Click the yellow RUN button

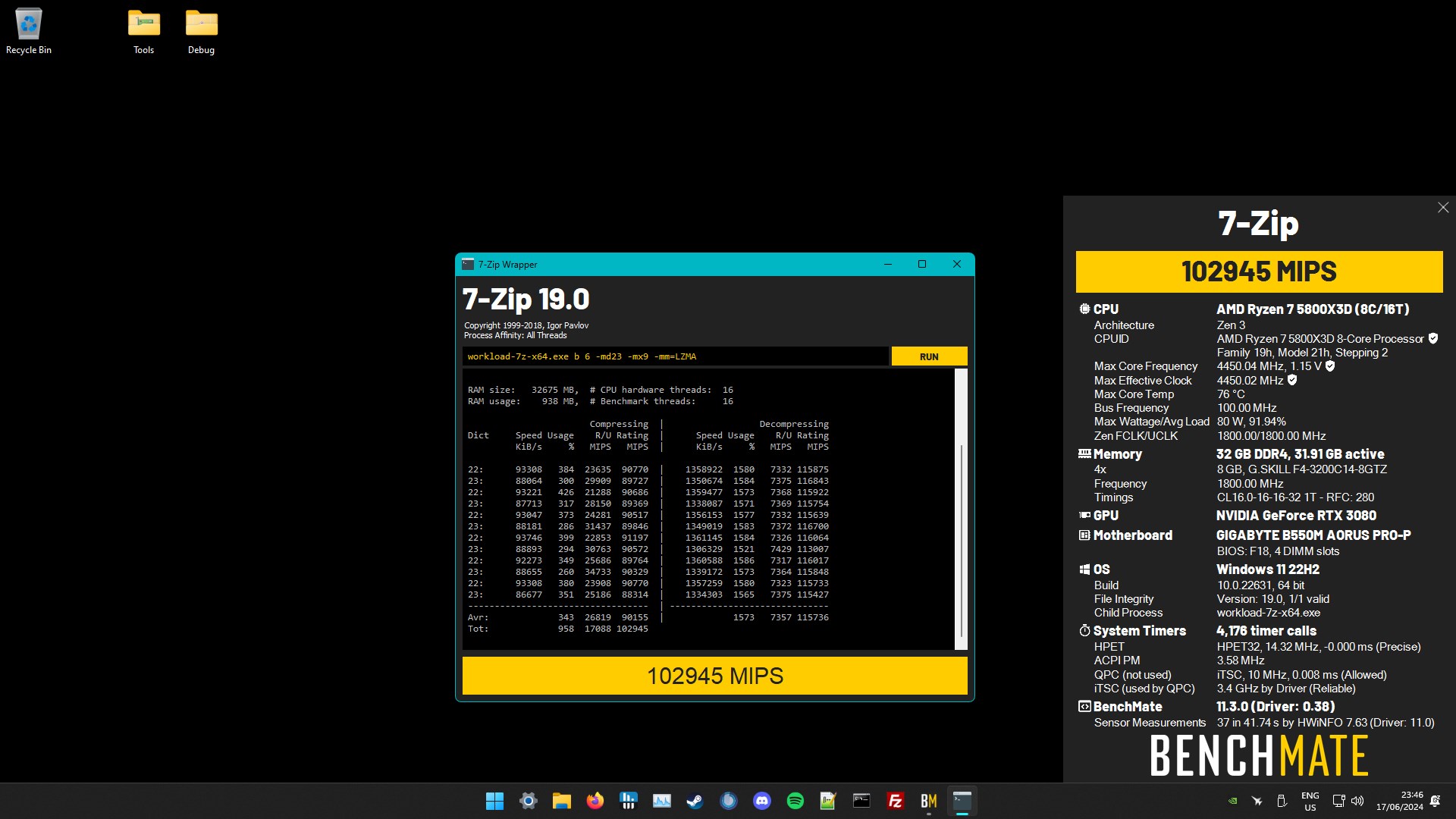[929, 356]
